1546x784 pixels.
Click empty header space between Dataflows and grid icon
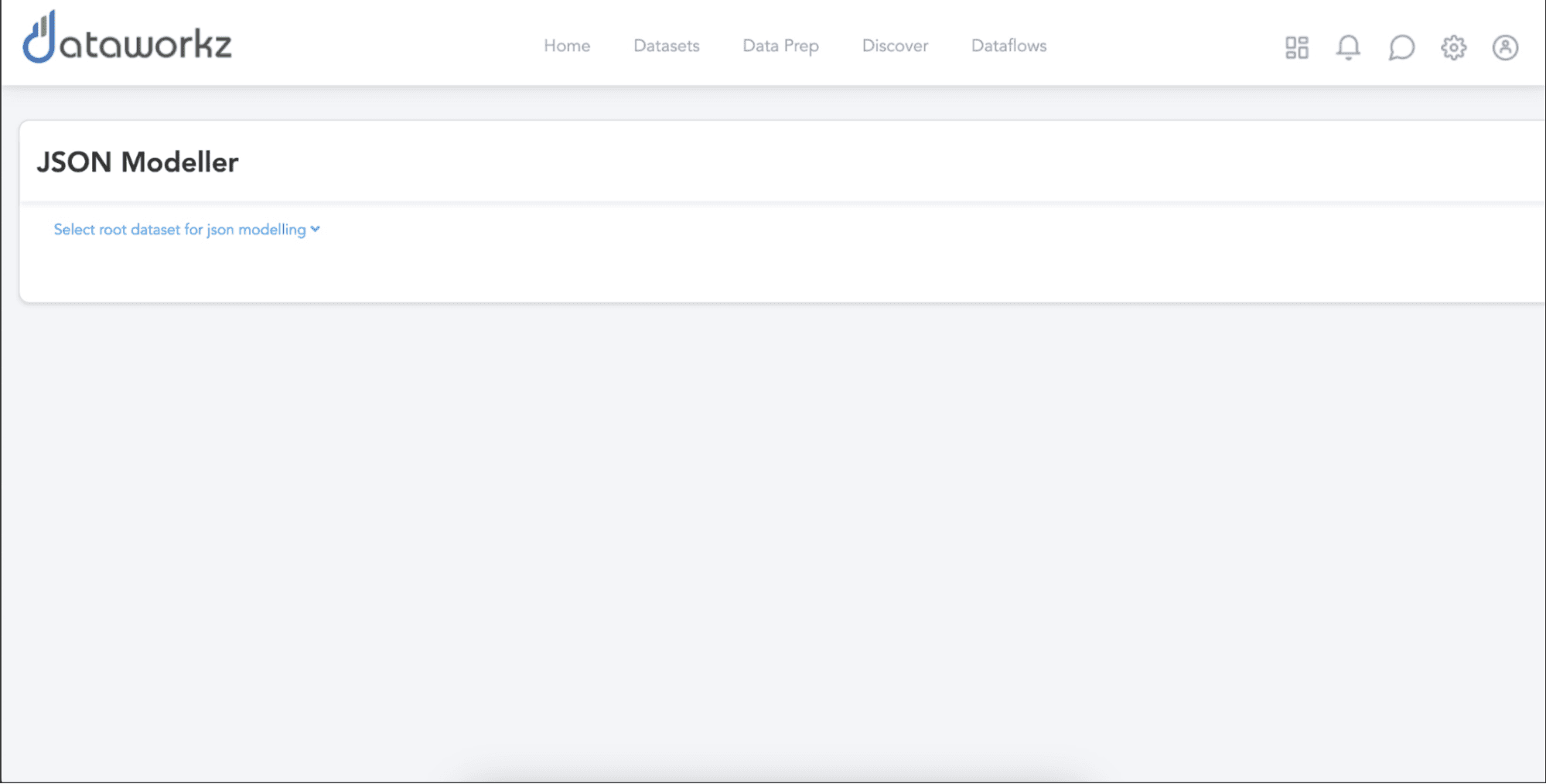(x=1160, y=45)
